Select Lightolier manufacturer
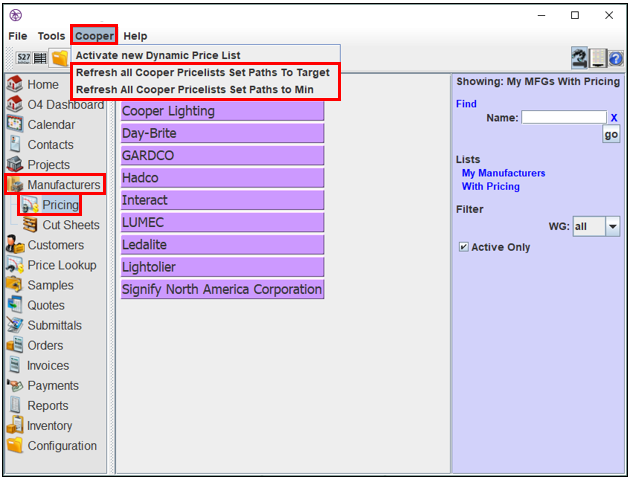The width and height of the screenshot is (629, 480). tap(222, 267)
